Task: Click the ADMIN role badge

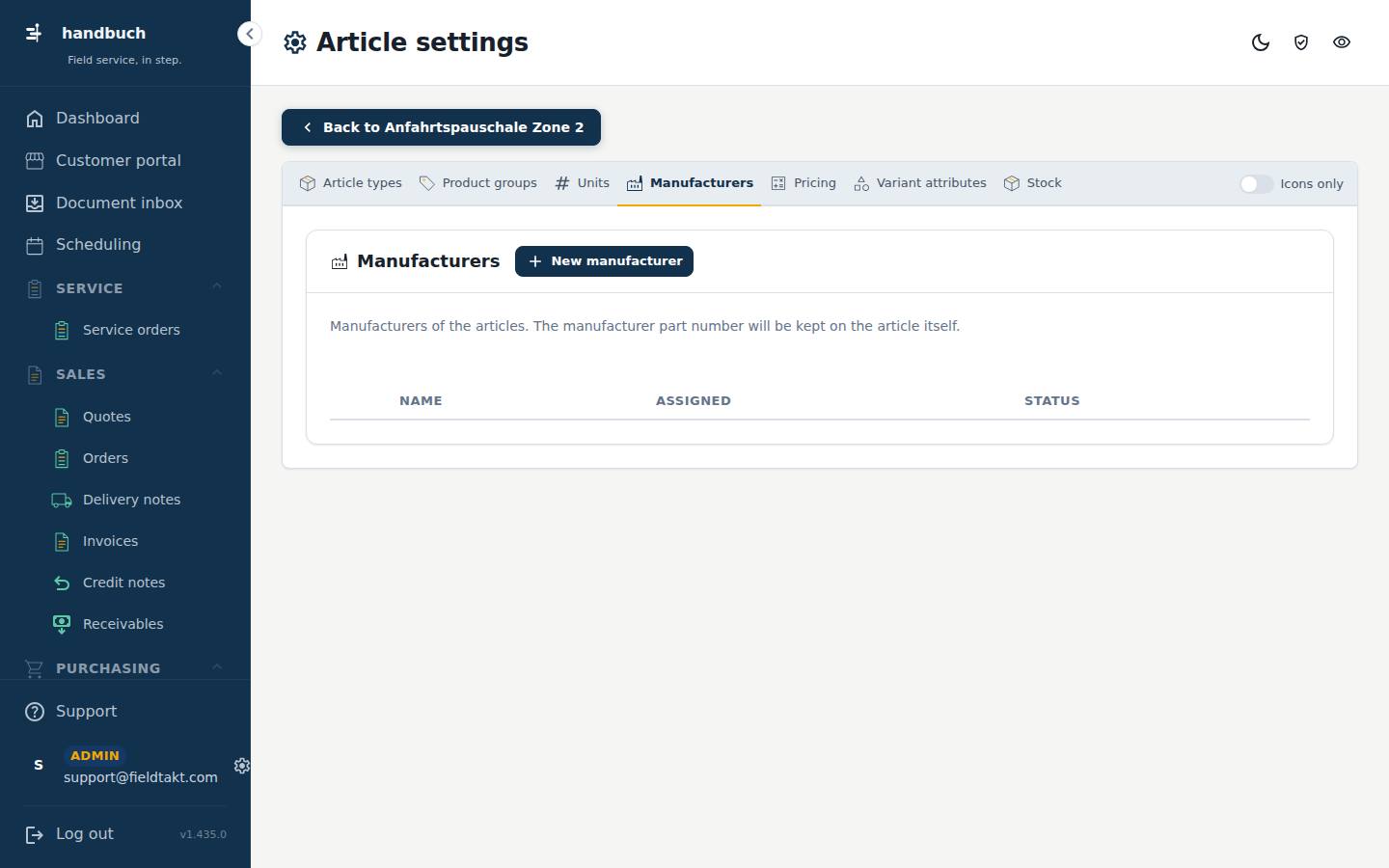Action: 95,756
